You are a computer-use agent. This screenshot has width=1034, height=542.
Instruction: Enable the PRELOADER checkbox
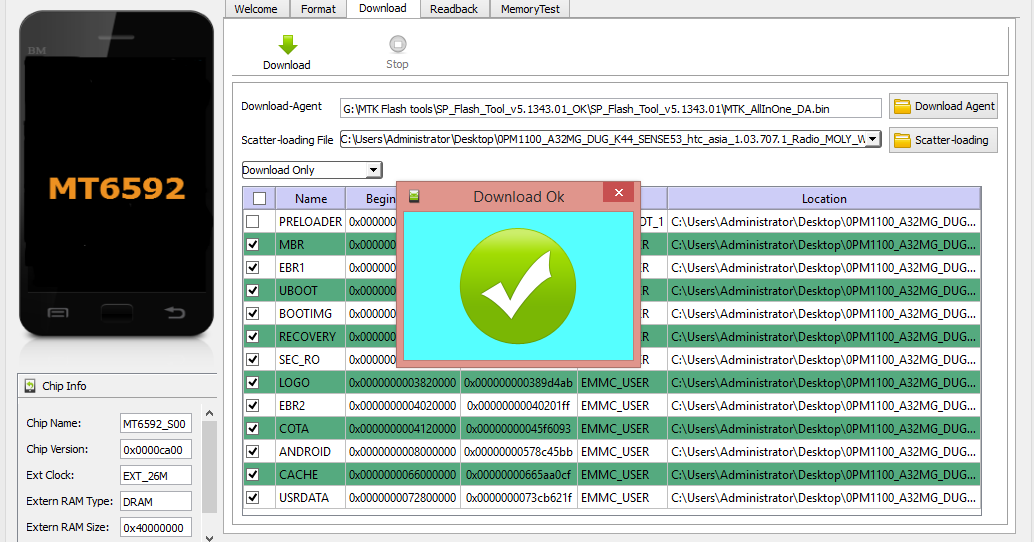coord(253,222)
